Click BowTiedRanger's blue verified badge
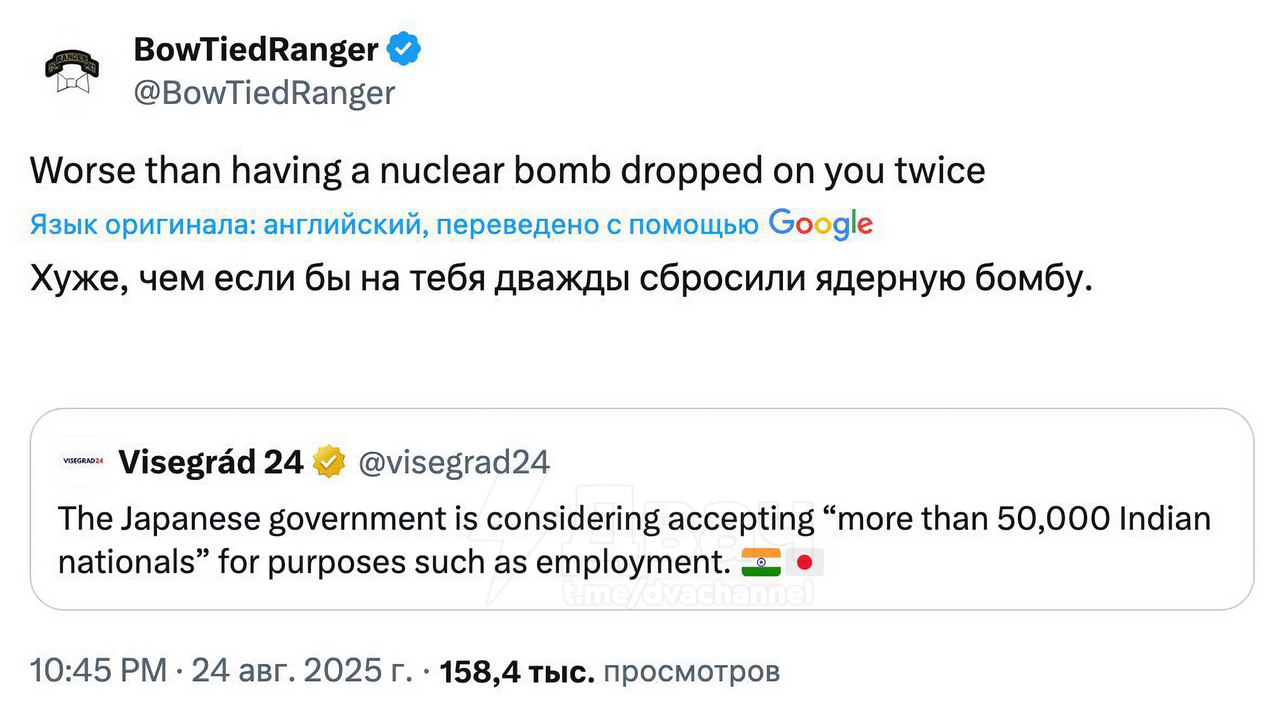This screenshot has height=715, width=1280. tap(404, 49)
